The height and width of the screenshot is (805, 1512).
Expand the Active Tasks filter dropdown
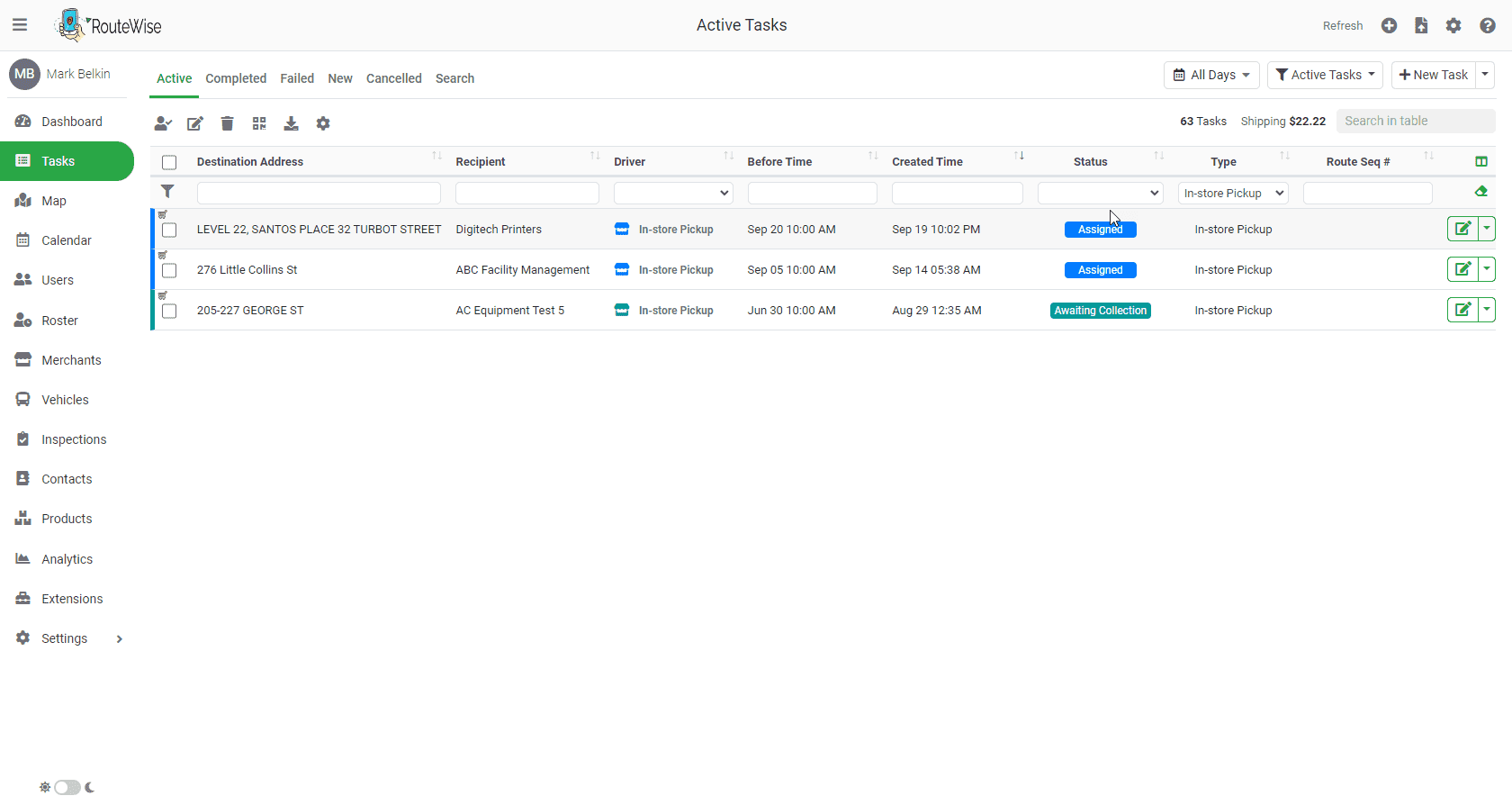(x=1325, y=75)
